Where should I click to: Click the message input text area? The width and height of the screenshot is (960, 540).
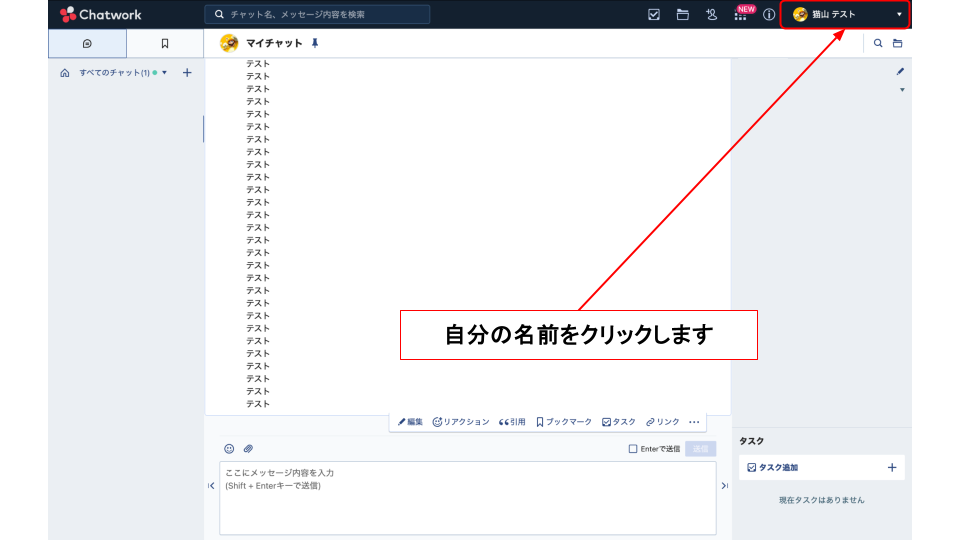(467, 498)
